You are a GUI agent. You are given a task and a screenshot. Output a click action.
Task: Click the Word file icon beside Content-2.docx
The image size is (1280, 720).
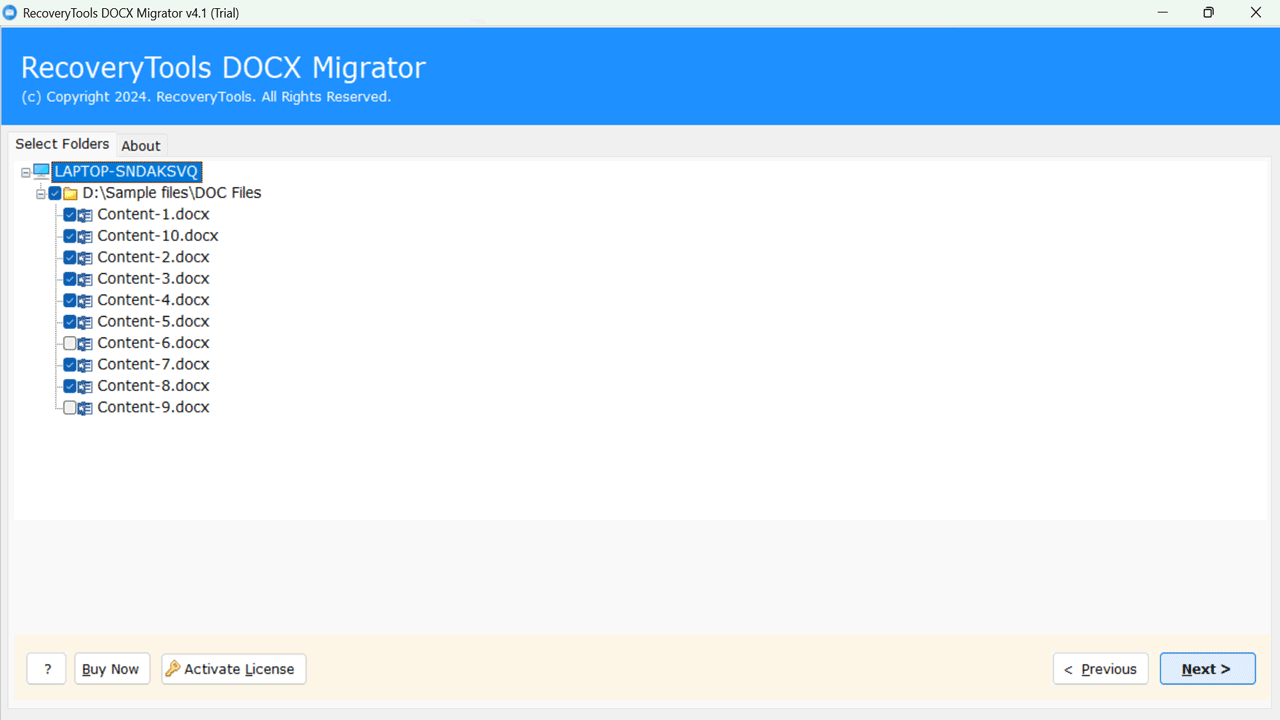(85, 258)
